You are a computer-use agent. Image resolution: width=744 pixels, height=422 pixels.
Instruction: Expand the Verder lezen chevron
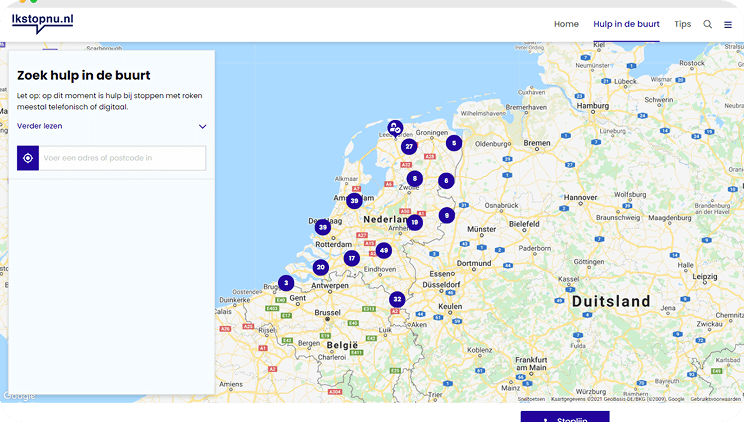(x=202, y=127)
